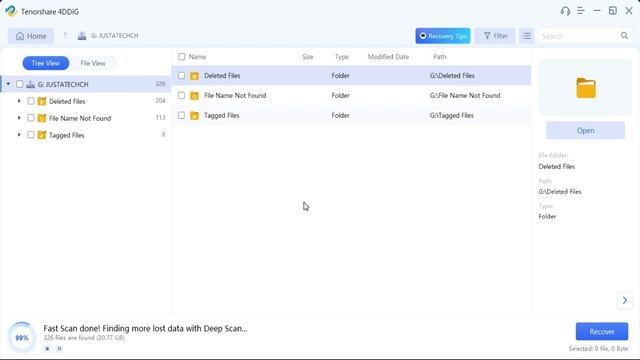This screenshot has width=640, height=360.
Task: Select G:\Tagged Files path cell
Action: (451, 116)
